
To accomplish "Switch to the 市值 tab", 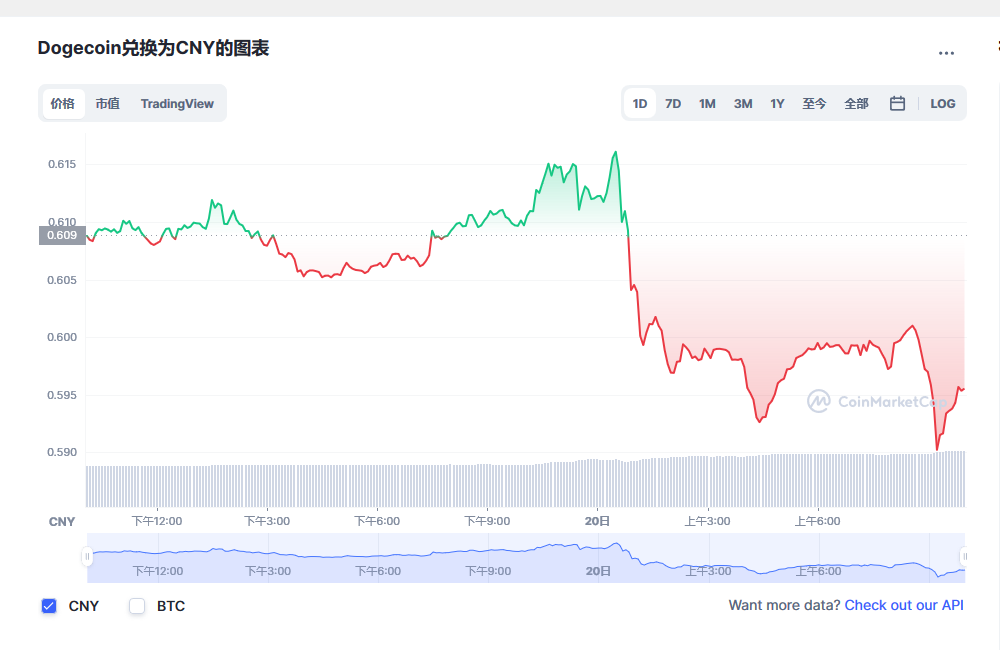I will tap(107, 103).
